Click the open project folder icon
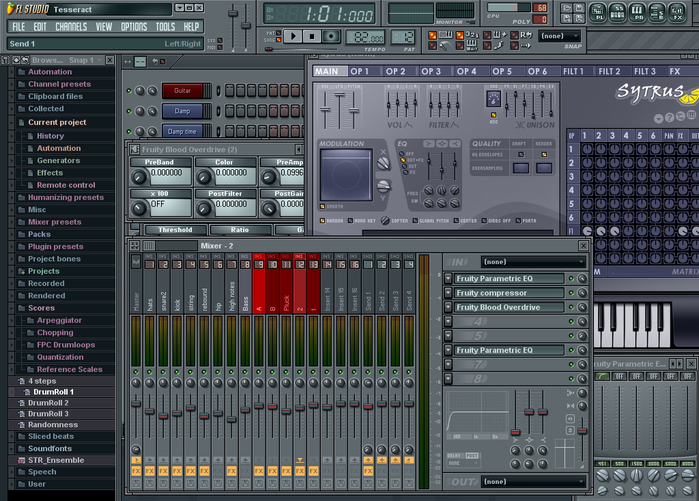 567,8
